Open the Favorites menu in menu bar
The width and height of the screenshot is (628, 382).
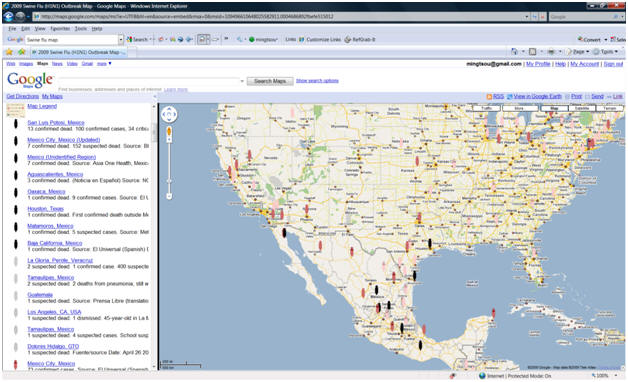(x=60, y=29)
